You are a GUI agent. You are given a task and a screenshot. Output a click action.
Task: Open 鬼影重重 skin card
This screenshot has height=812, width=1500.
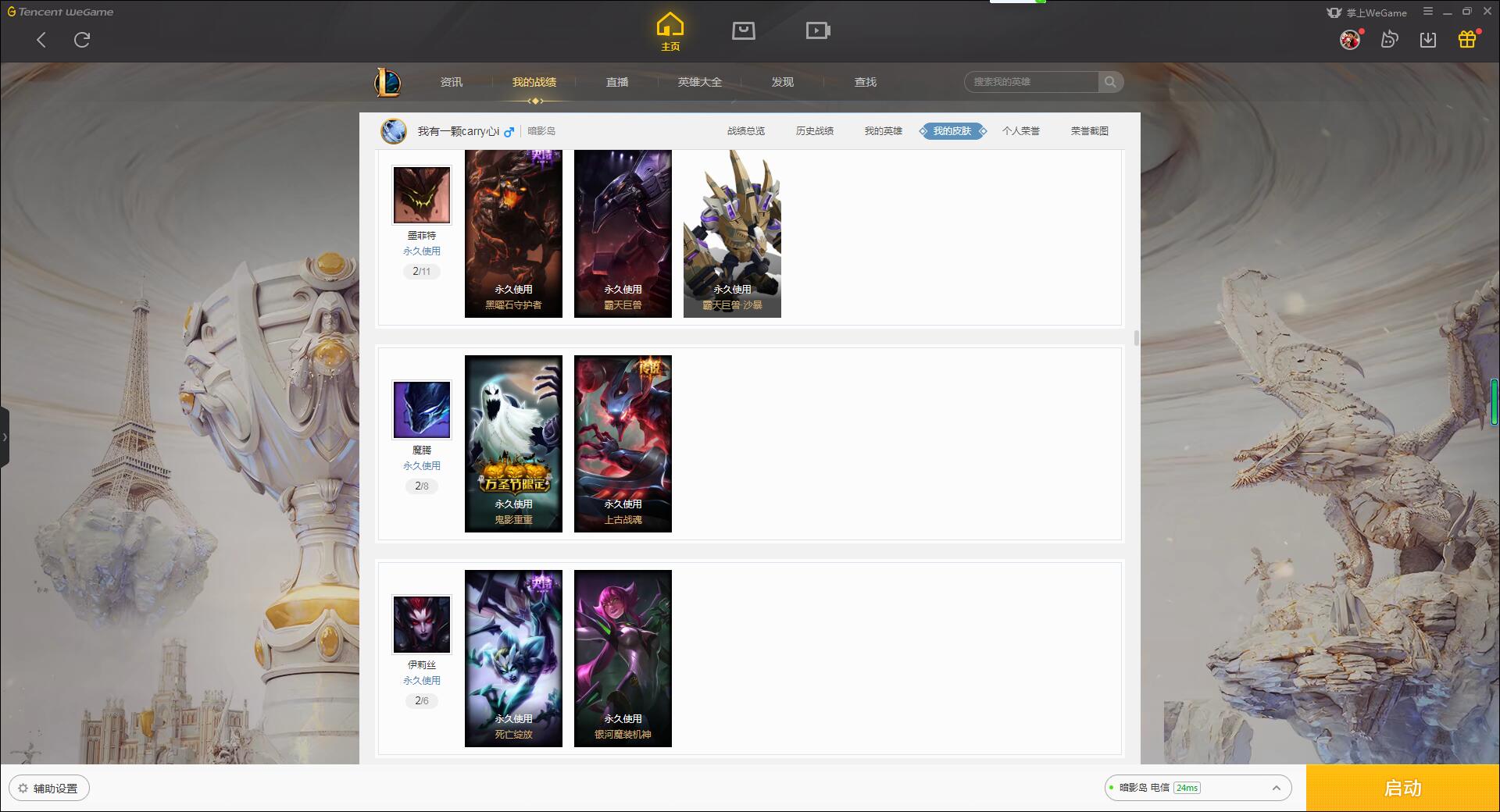[x=513, y=443]
